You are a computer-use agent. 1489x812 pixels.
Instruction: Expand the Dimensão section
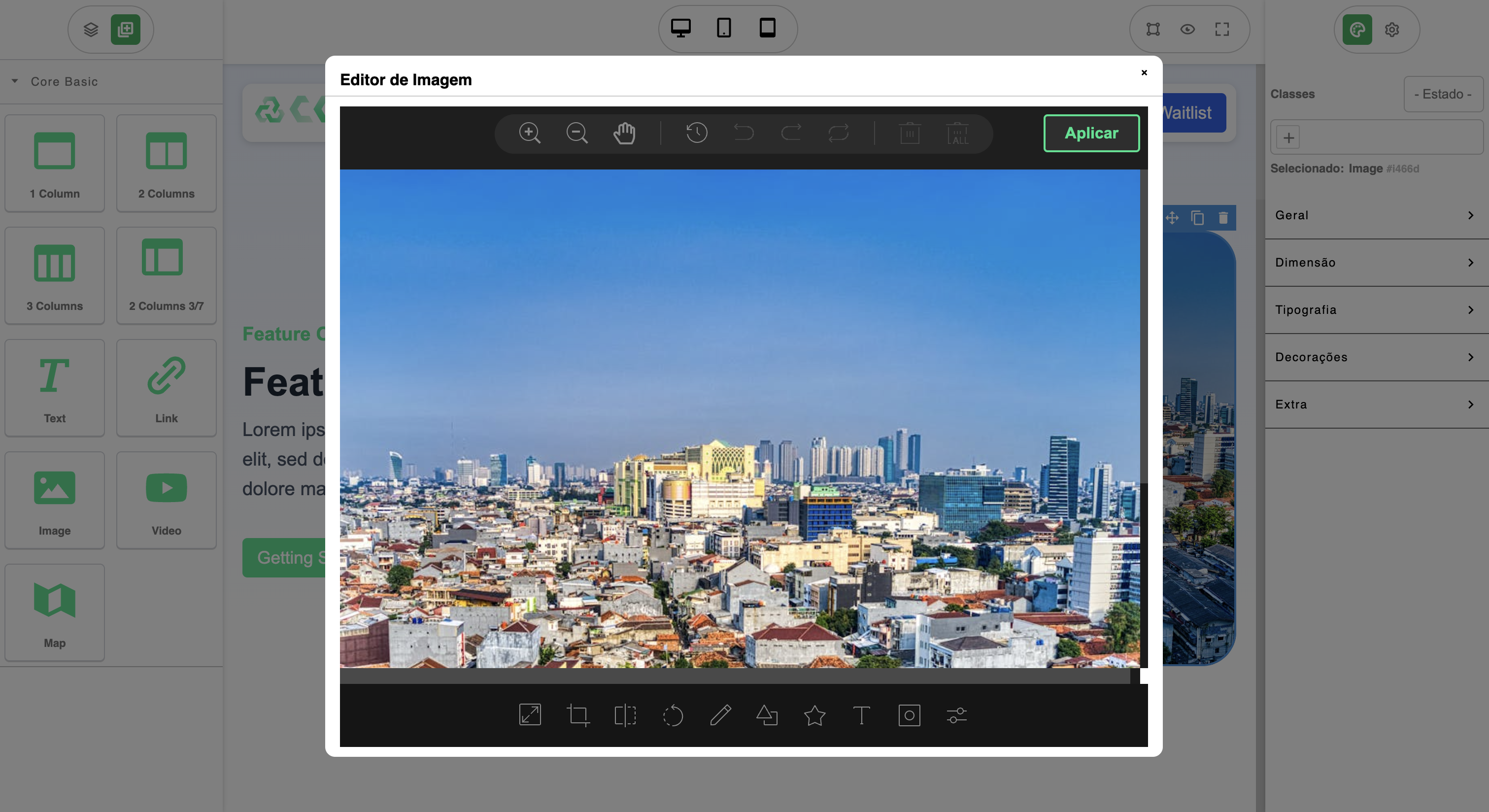1376,263
